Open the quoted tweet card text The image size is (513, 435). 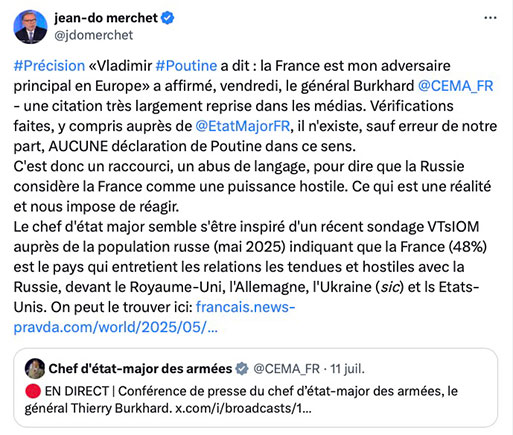(x=241, y=400)
